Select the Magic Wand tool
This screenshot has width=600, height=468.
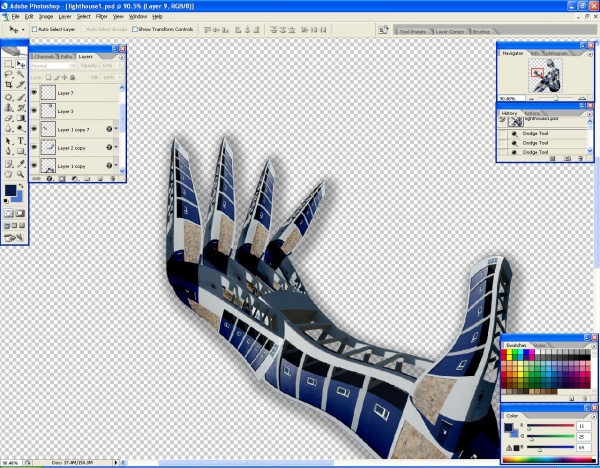point(21,74)
